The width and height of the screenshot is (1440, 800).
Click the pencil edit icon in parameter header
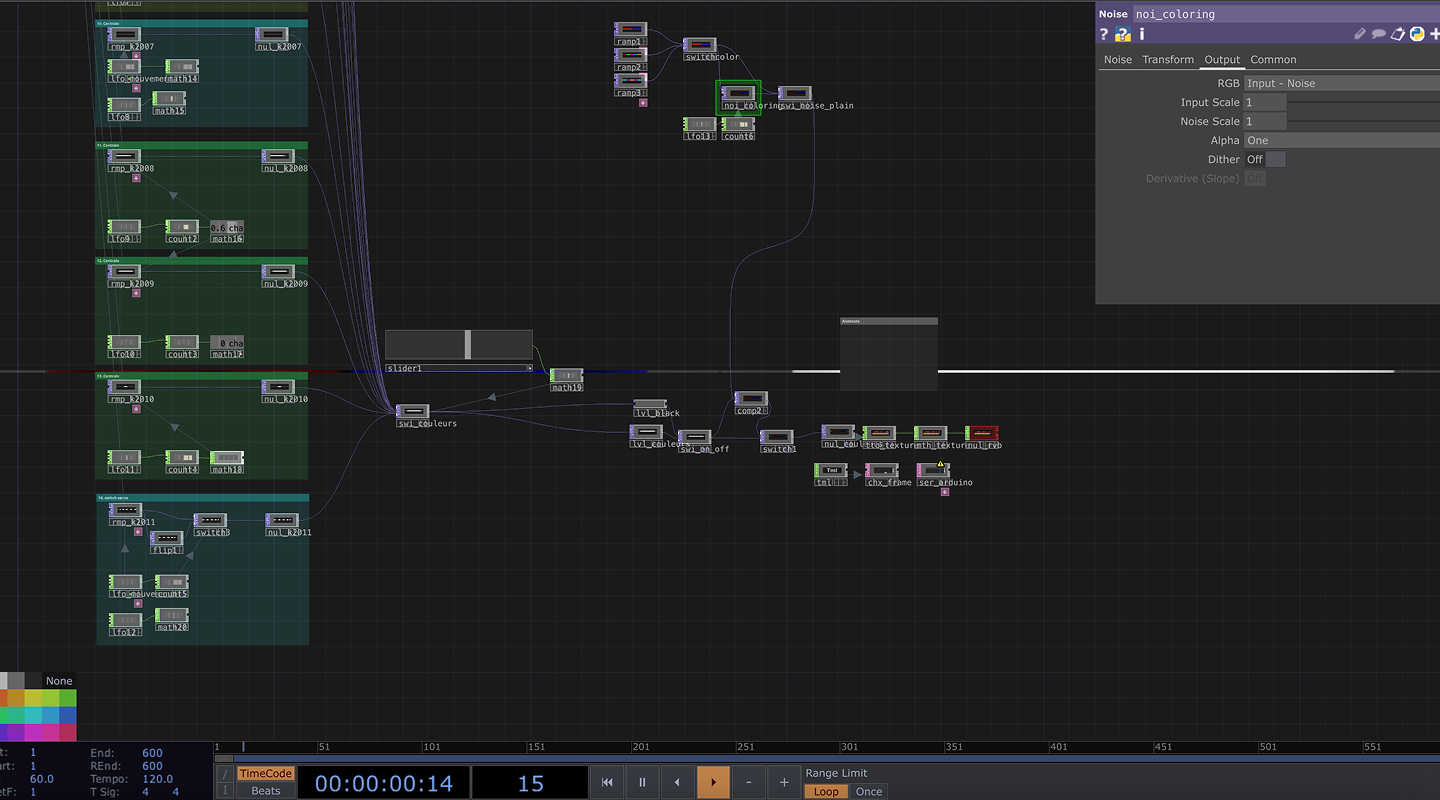coord(1360,34)
